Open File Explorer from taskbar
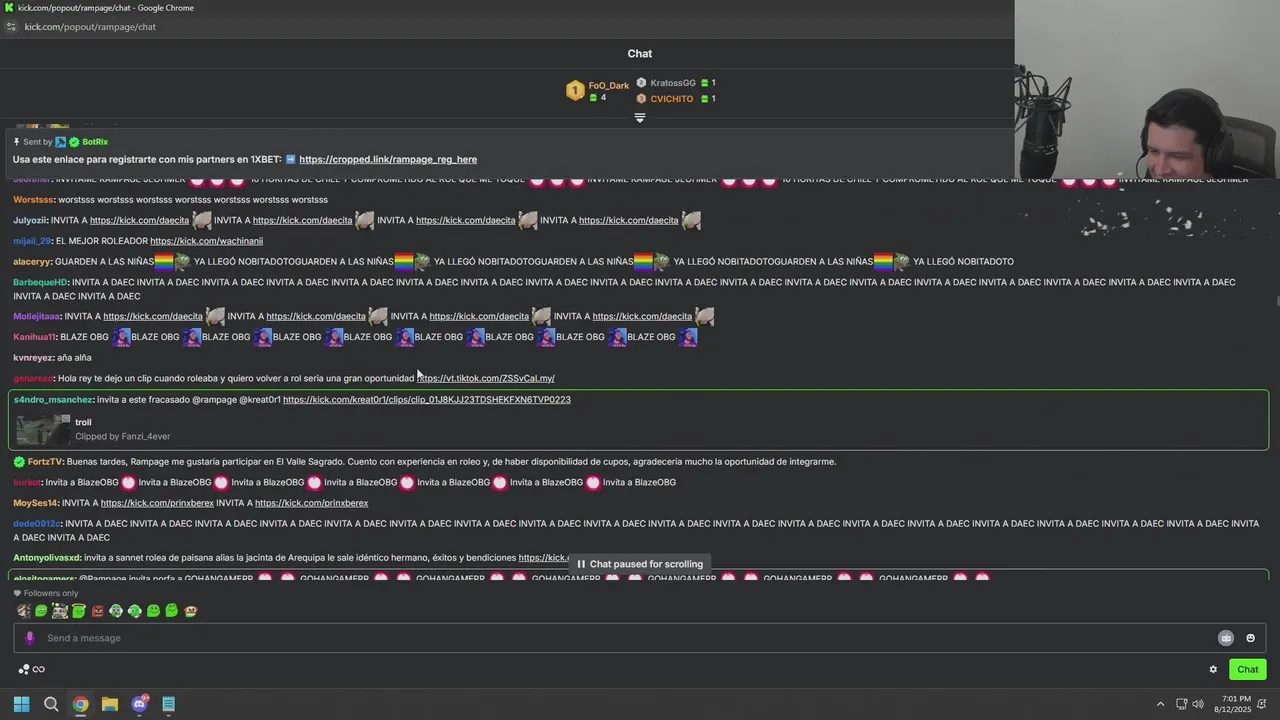 click(110, 704)
